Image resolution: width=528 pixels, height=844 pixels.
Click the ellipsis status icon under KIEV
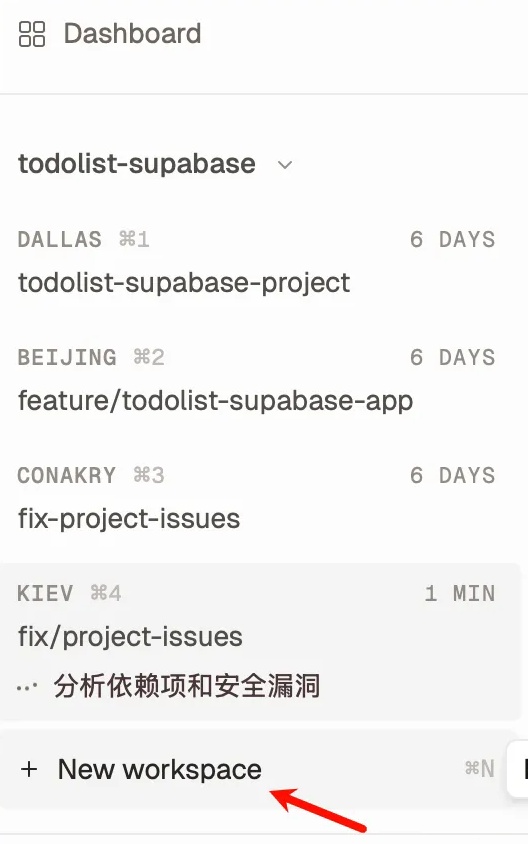pyautogui.click(x=27, y=687)
